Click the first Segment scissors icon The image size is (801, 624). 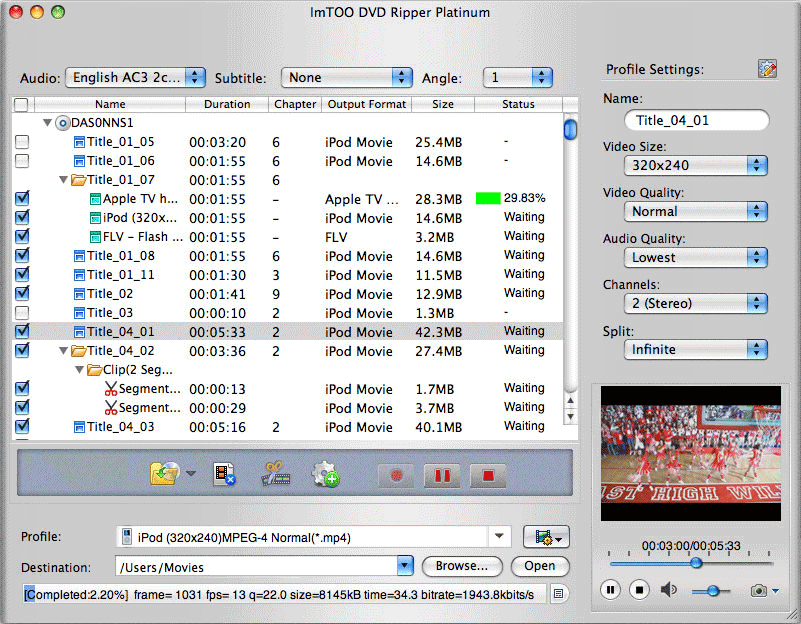(110, 389)
